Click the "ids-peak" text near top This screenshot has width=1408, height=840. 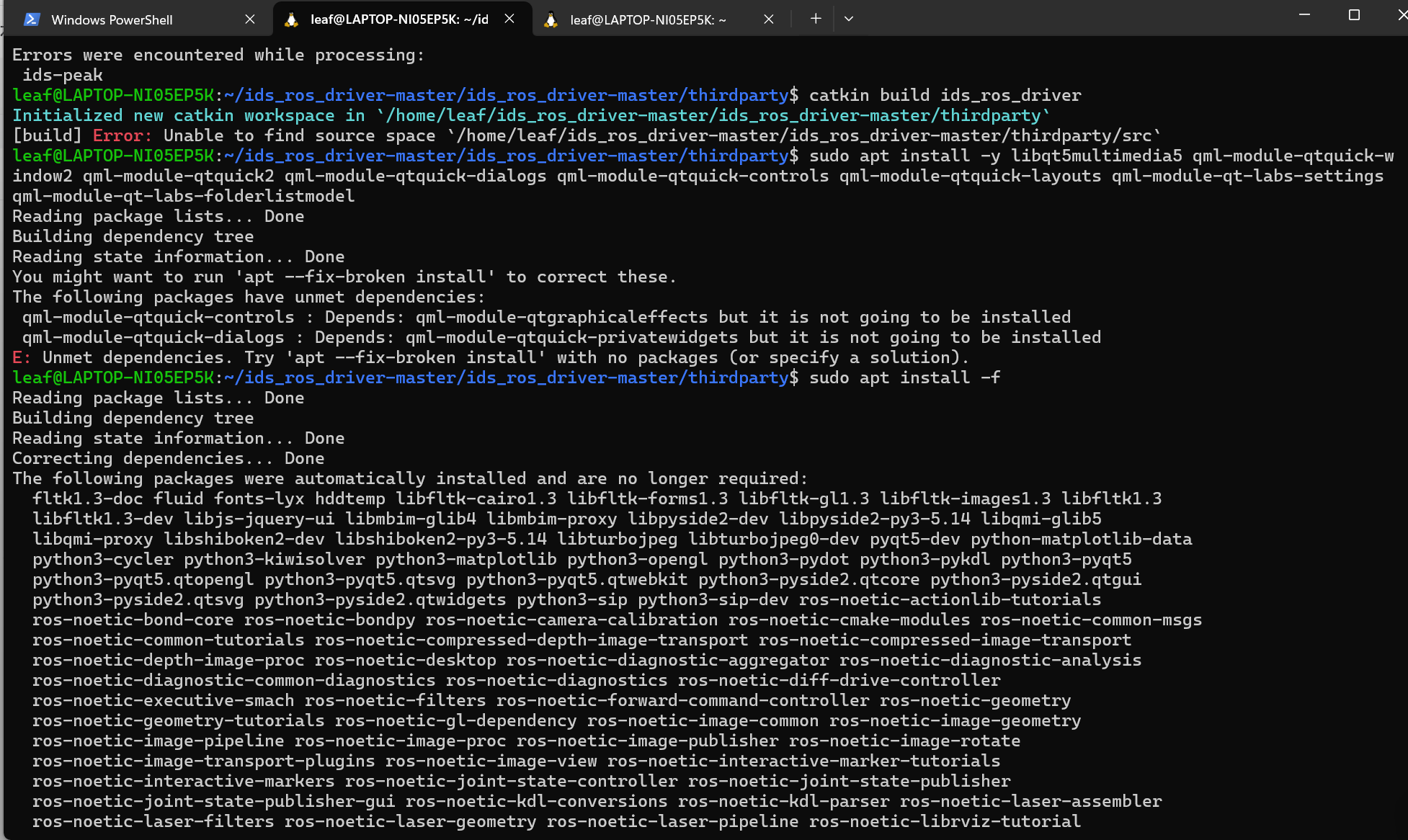(62, 75)
